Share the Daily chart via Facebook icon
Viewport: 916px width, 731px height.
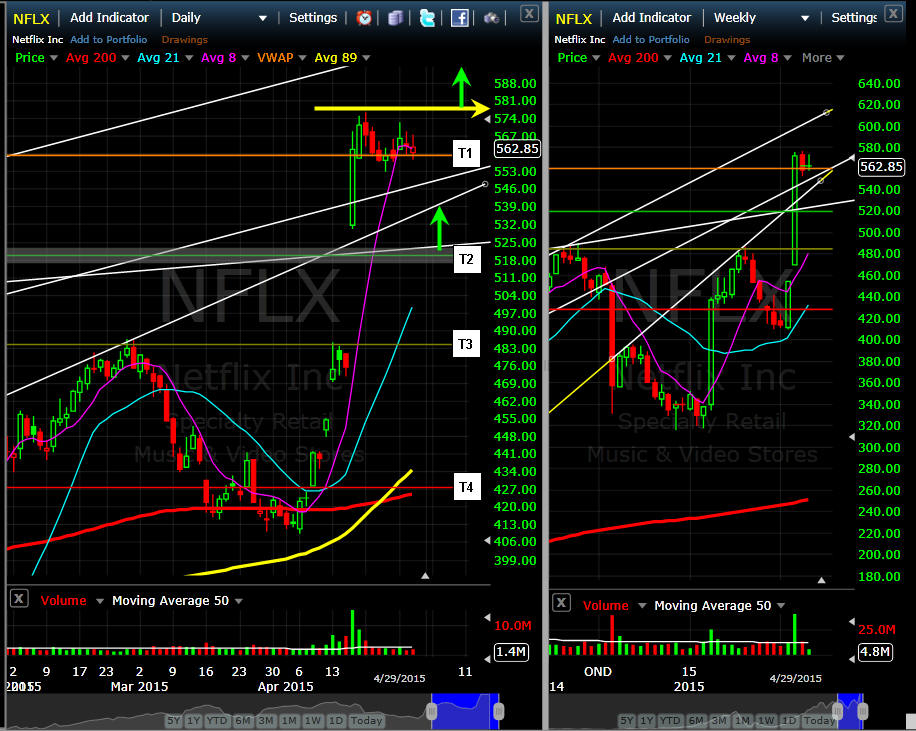(x=459, y=18)
